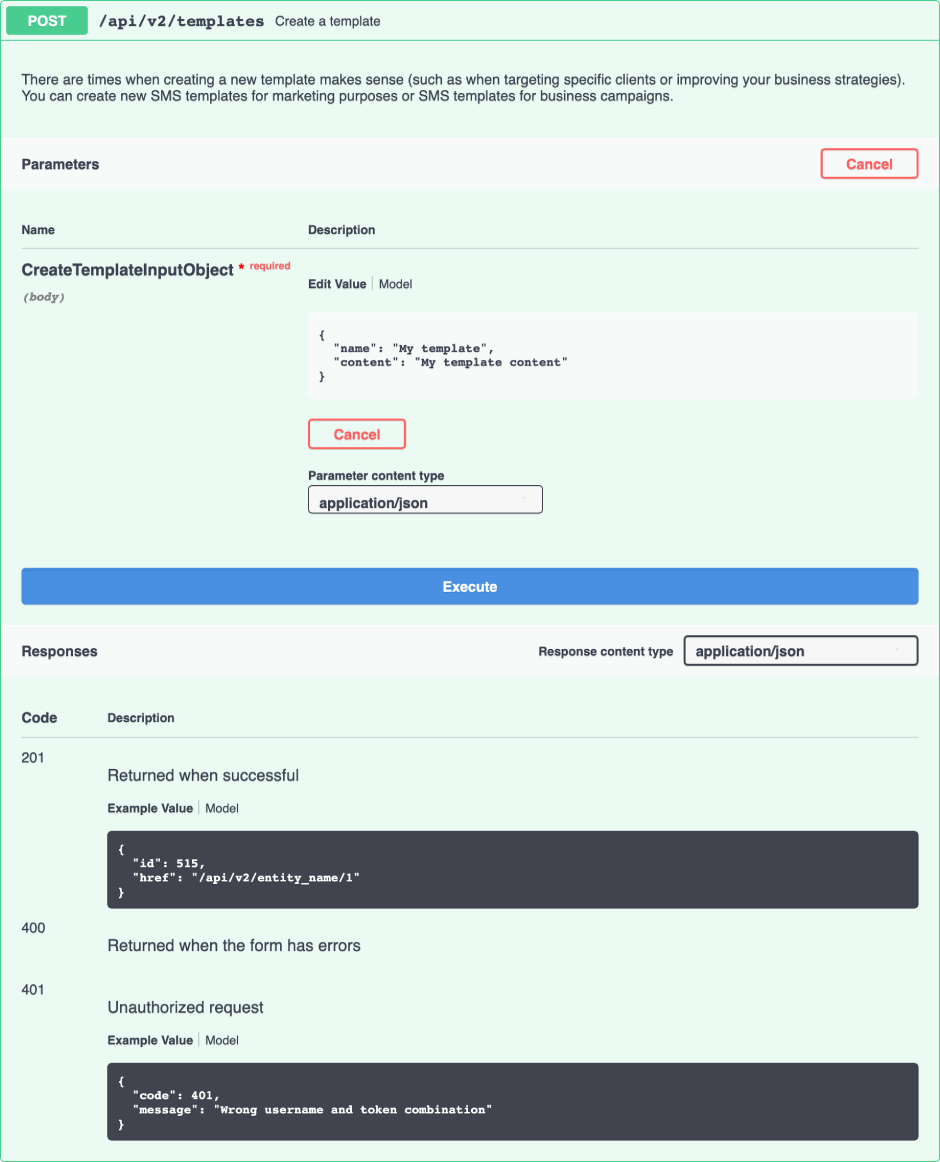Click the Create a template description text
The image size is (940, 1162).
tap(327, 20)
